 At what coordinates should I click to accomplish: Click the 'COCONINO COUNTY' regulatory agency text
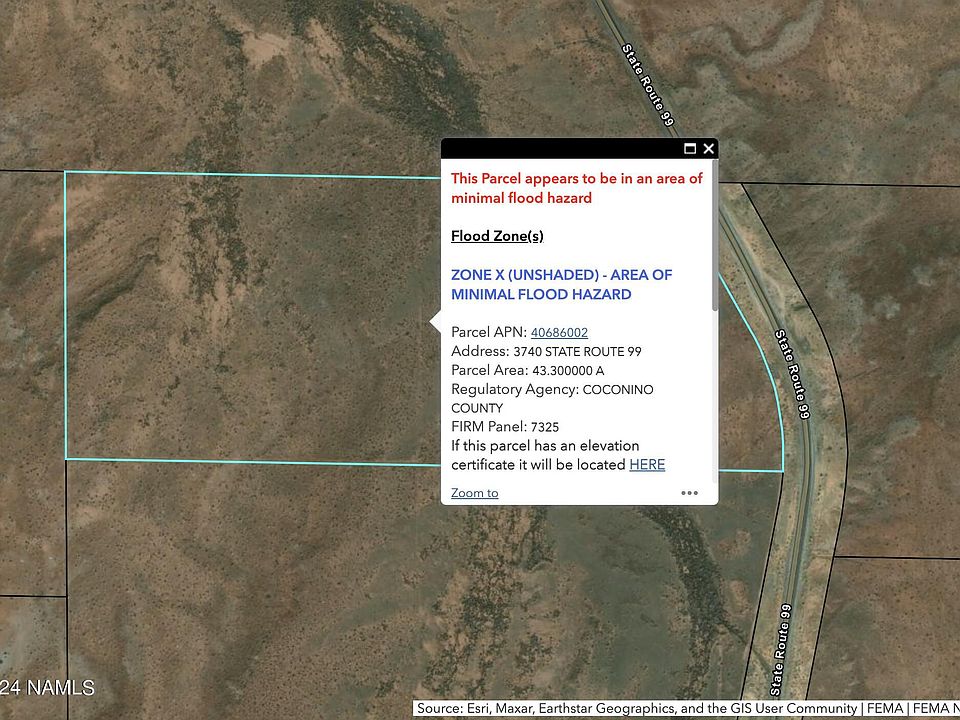tap(552, 399)
